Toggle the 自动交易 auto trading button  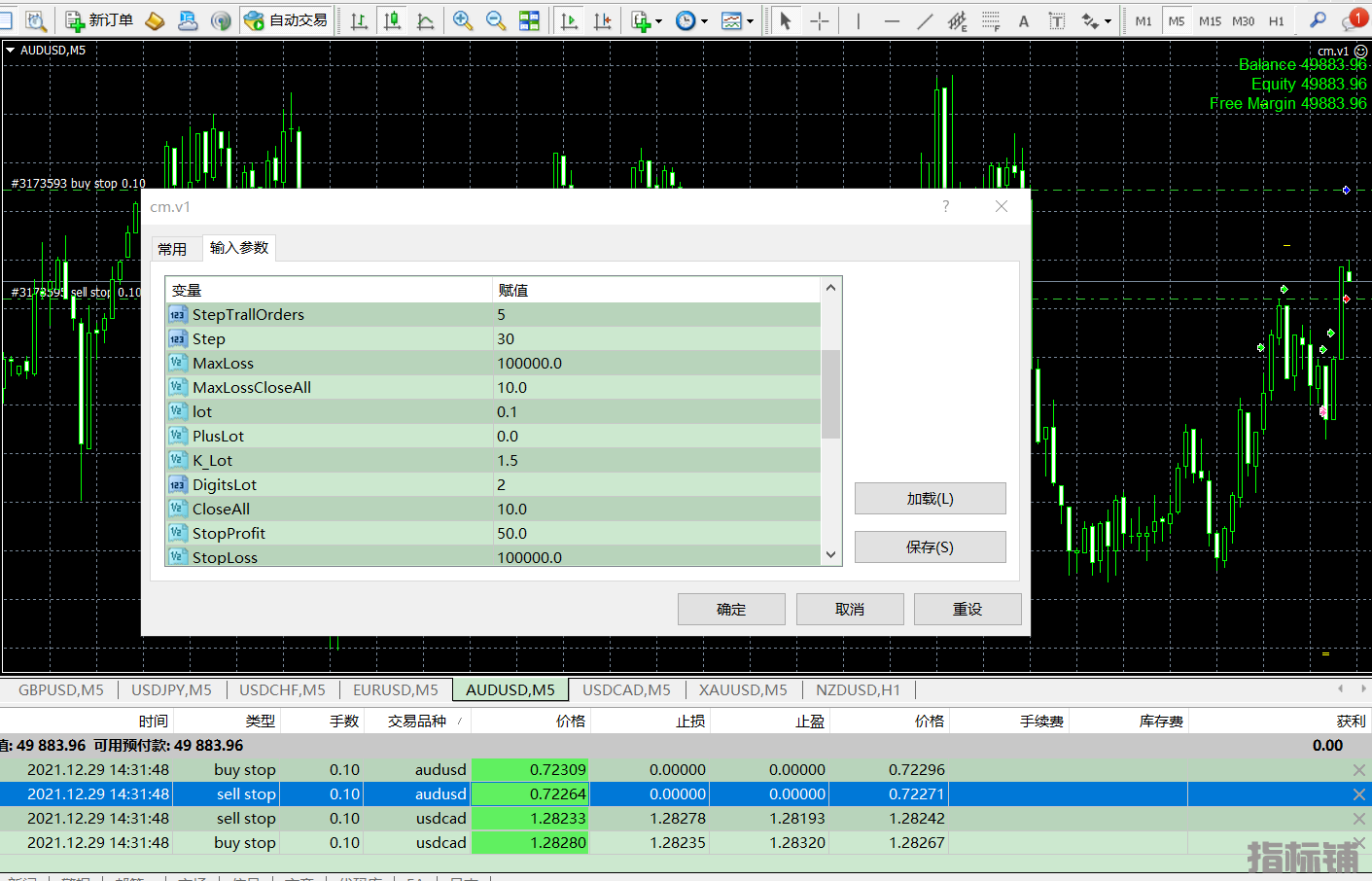pos(287,20)
